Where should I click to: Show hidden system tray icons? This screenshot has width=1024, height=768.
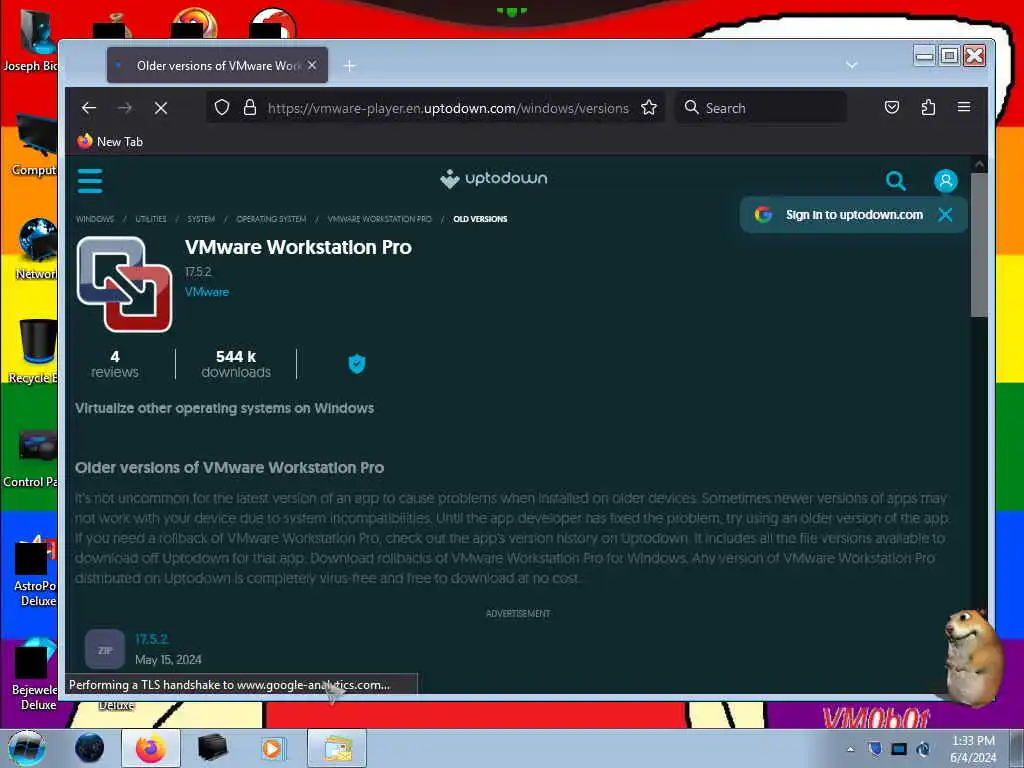[850, 750]
